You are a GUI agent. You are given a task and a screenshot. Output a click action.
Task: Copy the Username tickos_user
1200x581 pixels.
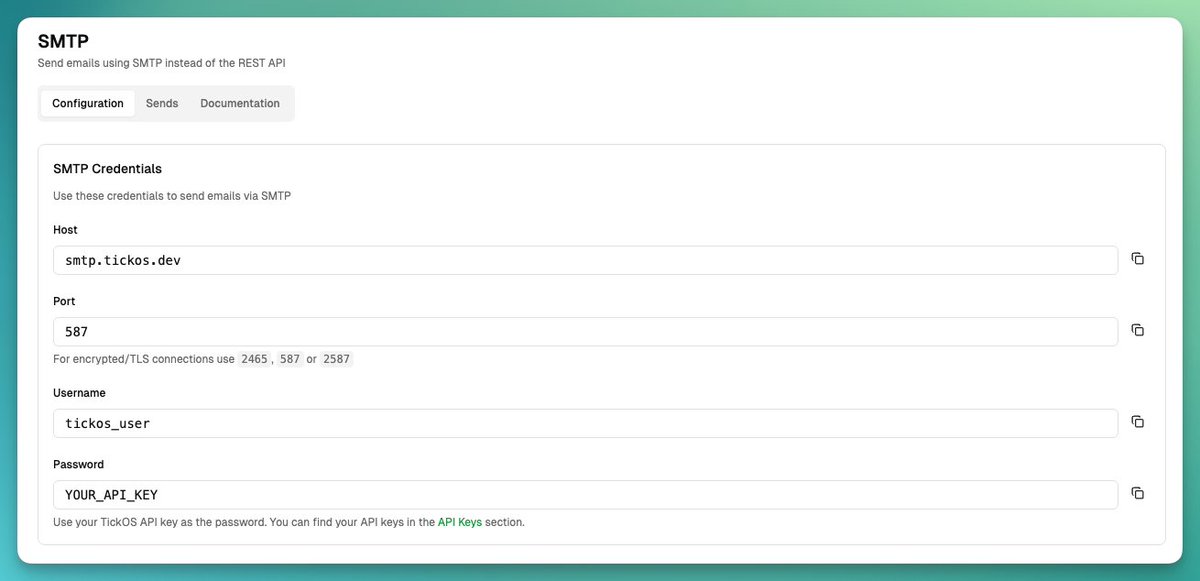(1137, 422)
